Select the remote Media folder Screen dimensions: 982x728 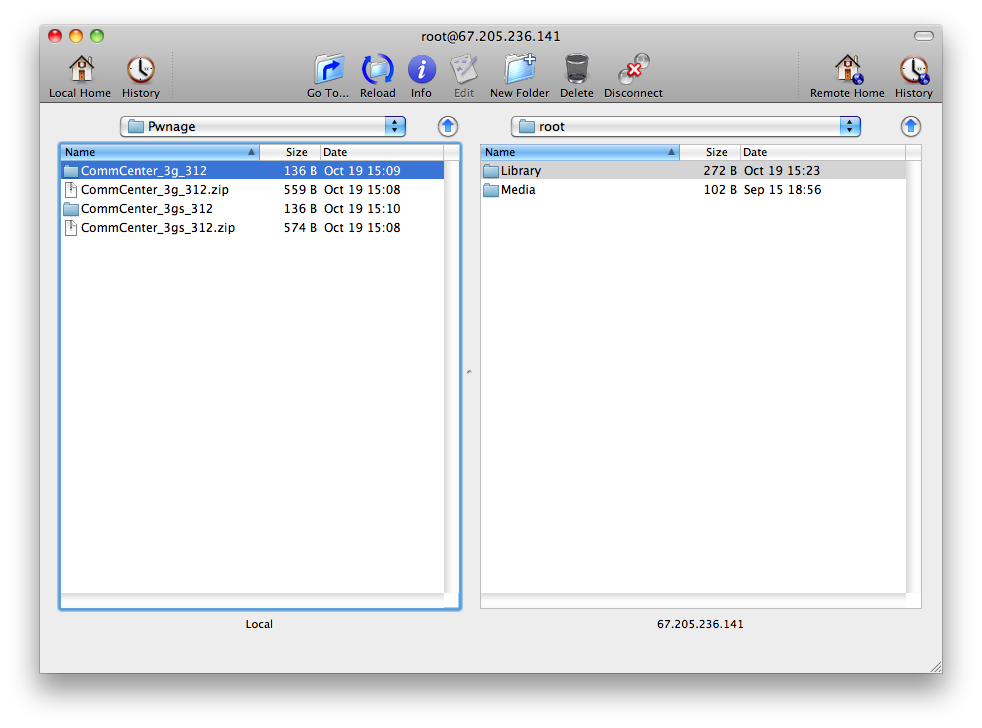[517, 190]
